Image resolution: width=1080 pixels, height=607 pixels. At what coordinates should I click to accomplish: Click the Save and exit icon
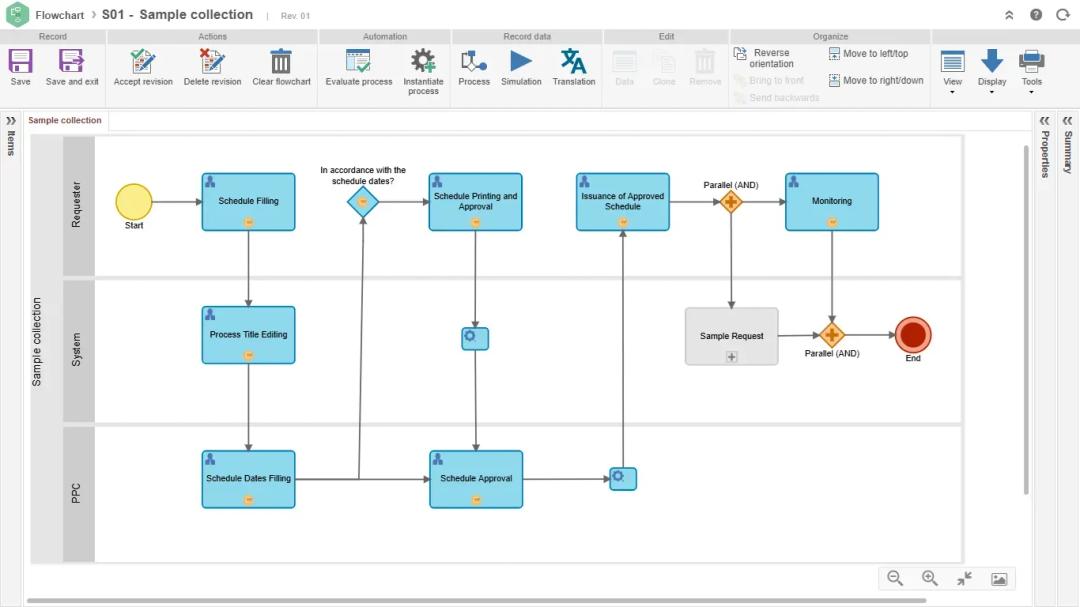click(x=72, y=62)
